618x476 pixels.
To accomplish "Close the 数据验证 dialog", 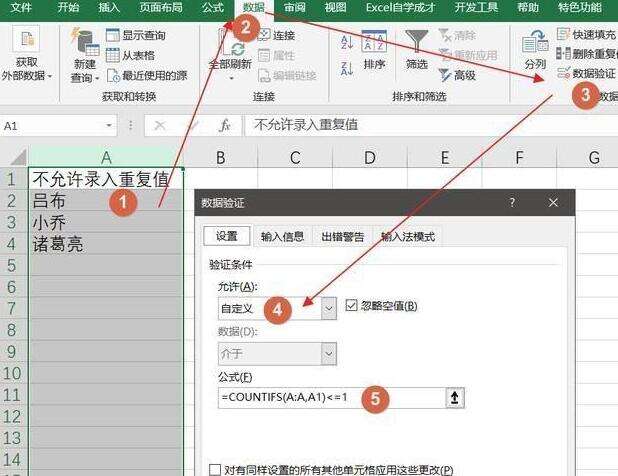I will 553,203.
